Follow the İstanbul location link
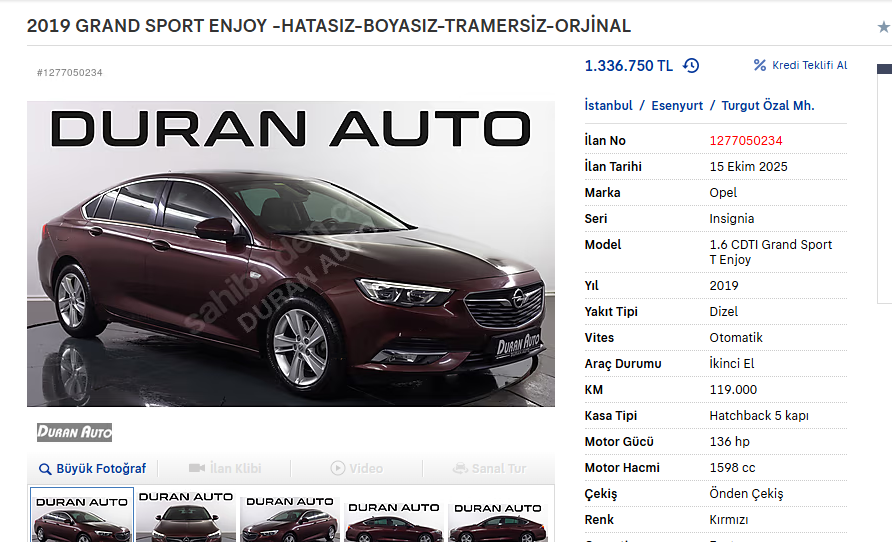This screenshot has height=542, width=892. point(608,105)
